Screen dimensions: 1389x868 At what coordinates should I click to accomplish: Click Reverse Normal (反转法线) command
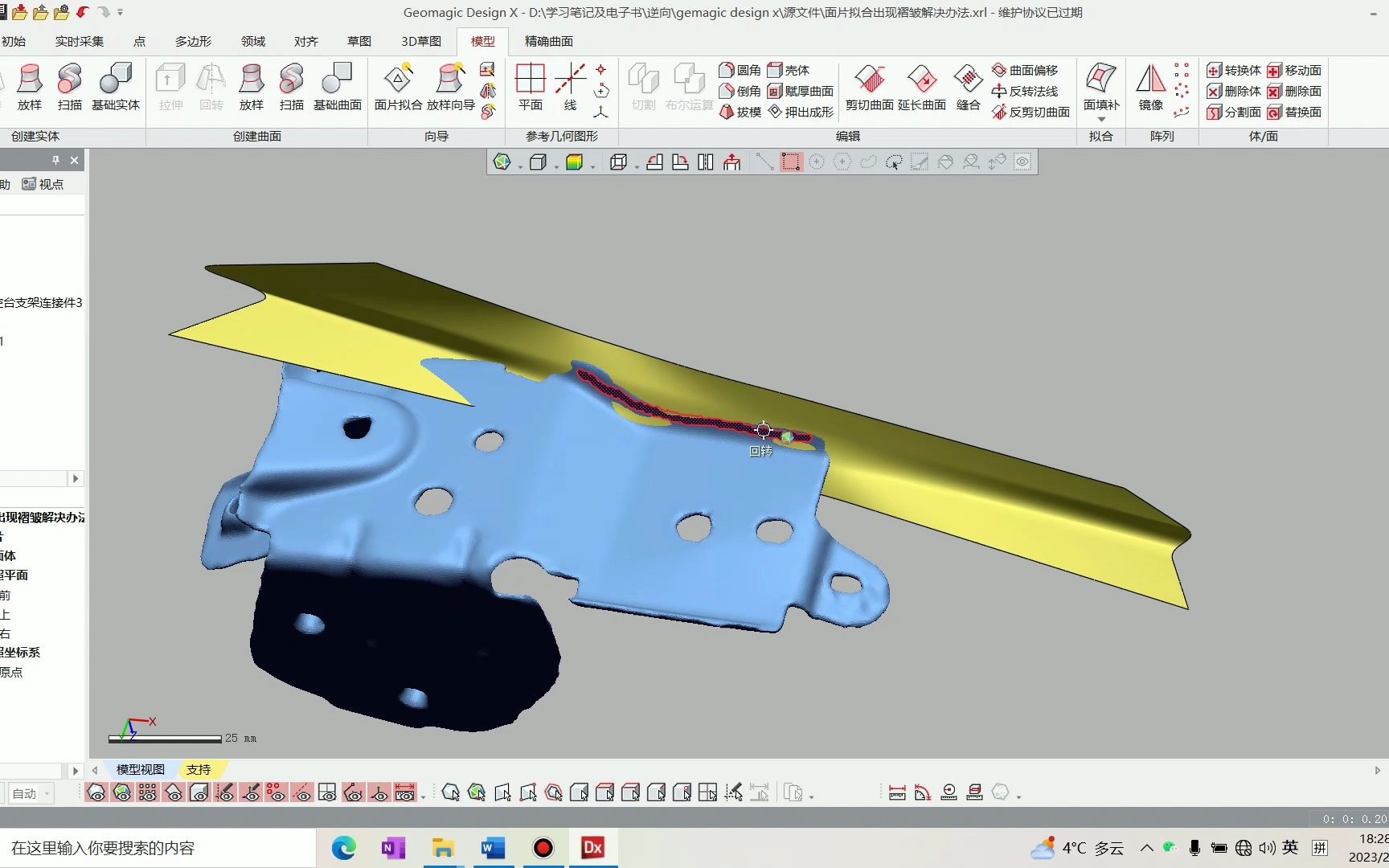coord(1025,91)
